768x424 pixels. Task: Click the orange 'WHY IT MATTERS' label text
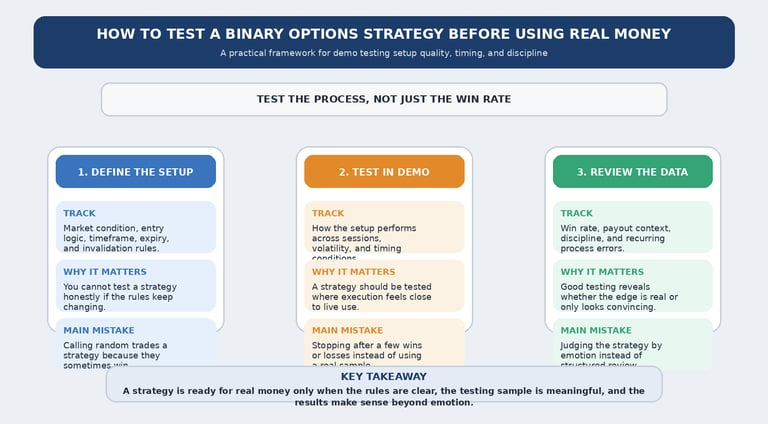[x=353, y=272]
